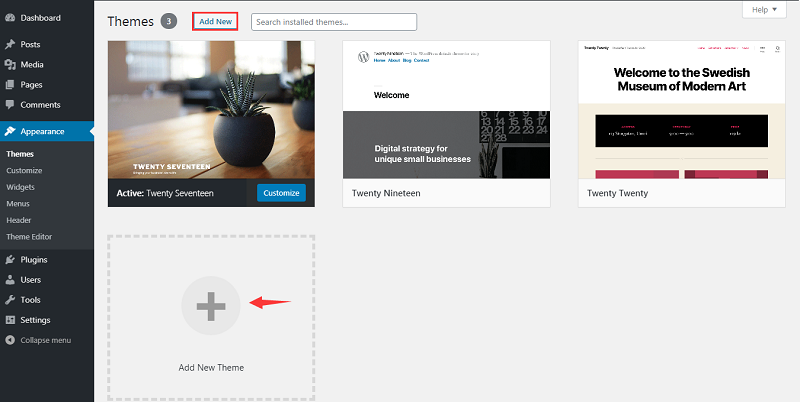Open the Tools menu
The height and width of the screenshot is (402, 800).
click(x=47, y=300)
